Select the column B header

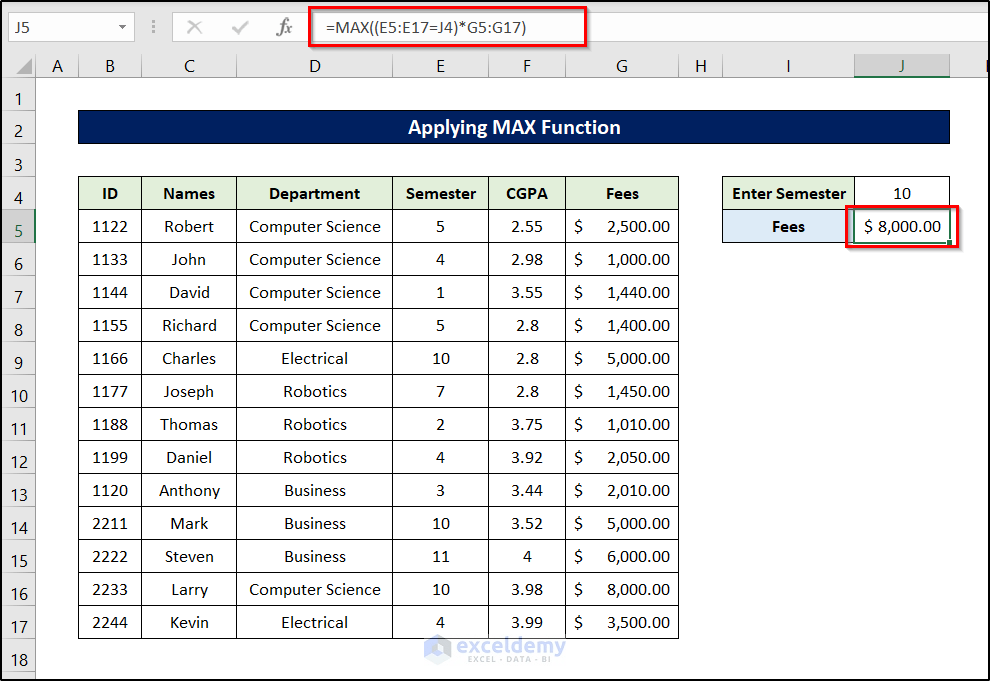pos(110,65)
